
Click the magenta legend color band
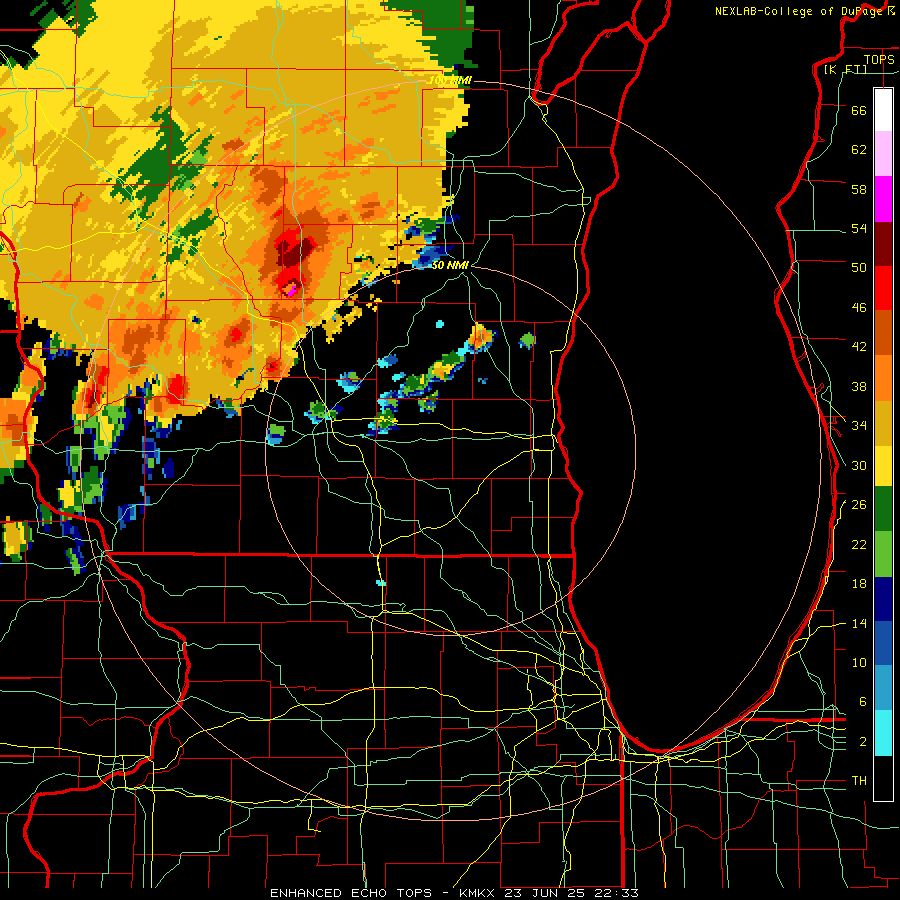pos(883,198)
